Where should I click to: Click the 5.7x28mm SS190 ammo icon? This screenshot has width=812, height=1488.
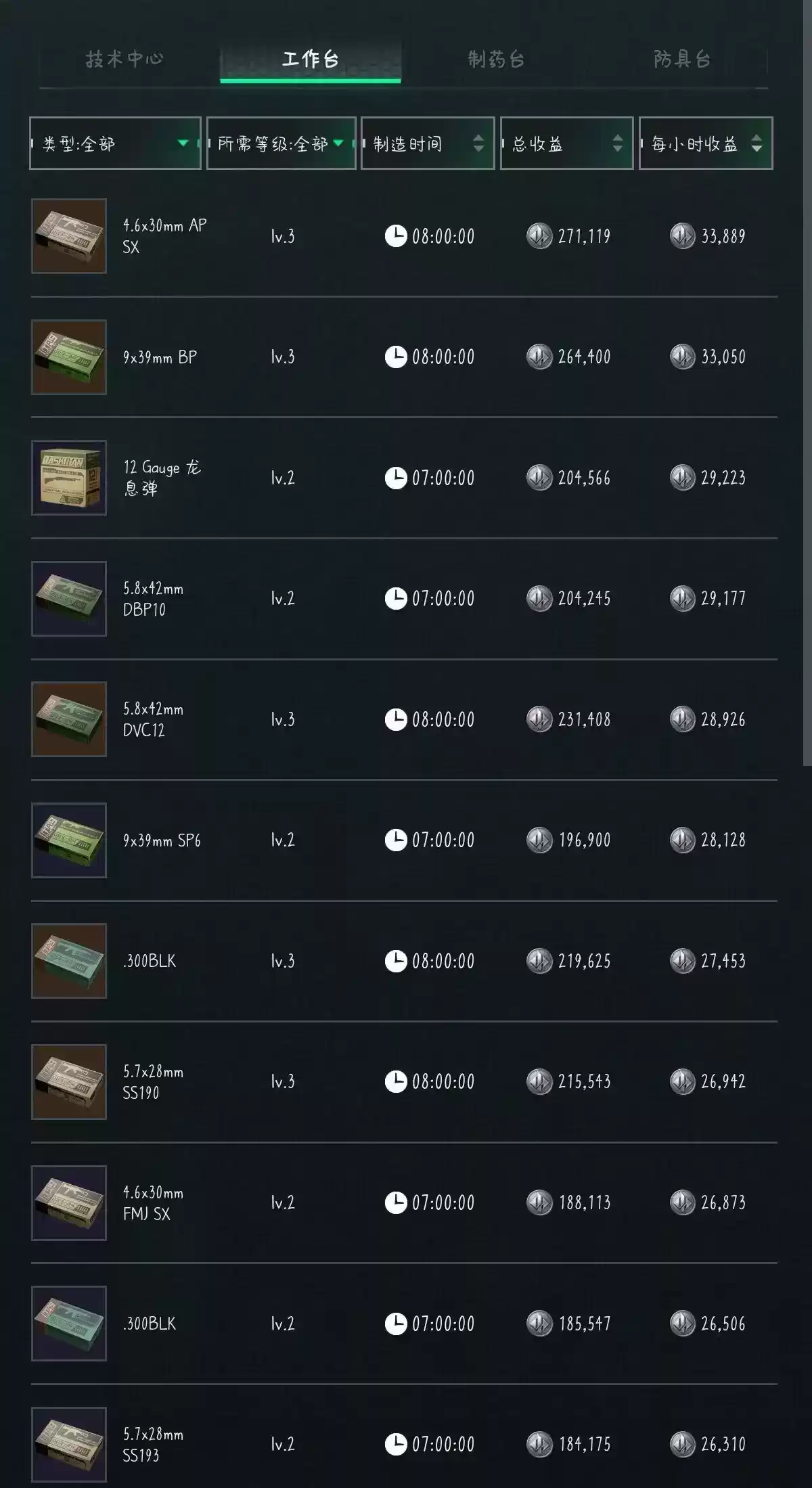(69, 1081)
